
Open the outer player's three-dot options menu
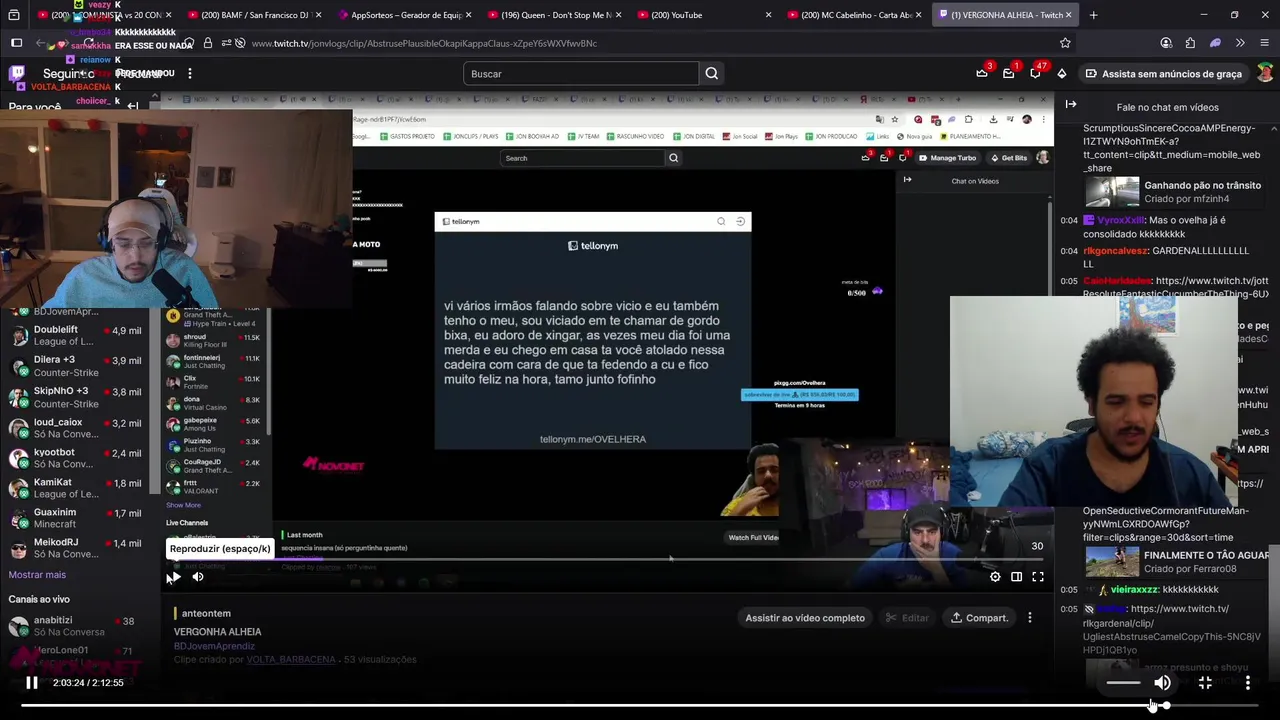point(1248,683)
